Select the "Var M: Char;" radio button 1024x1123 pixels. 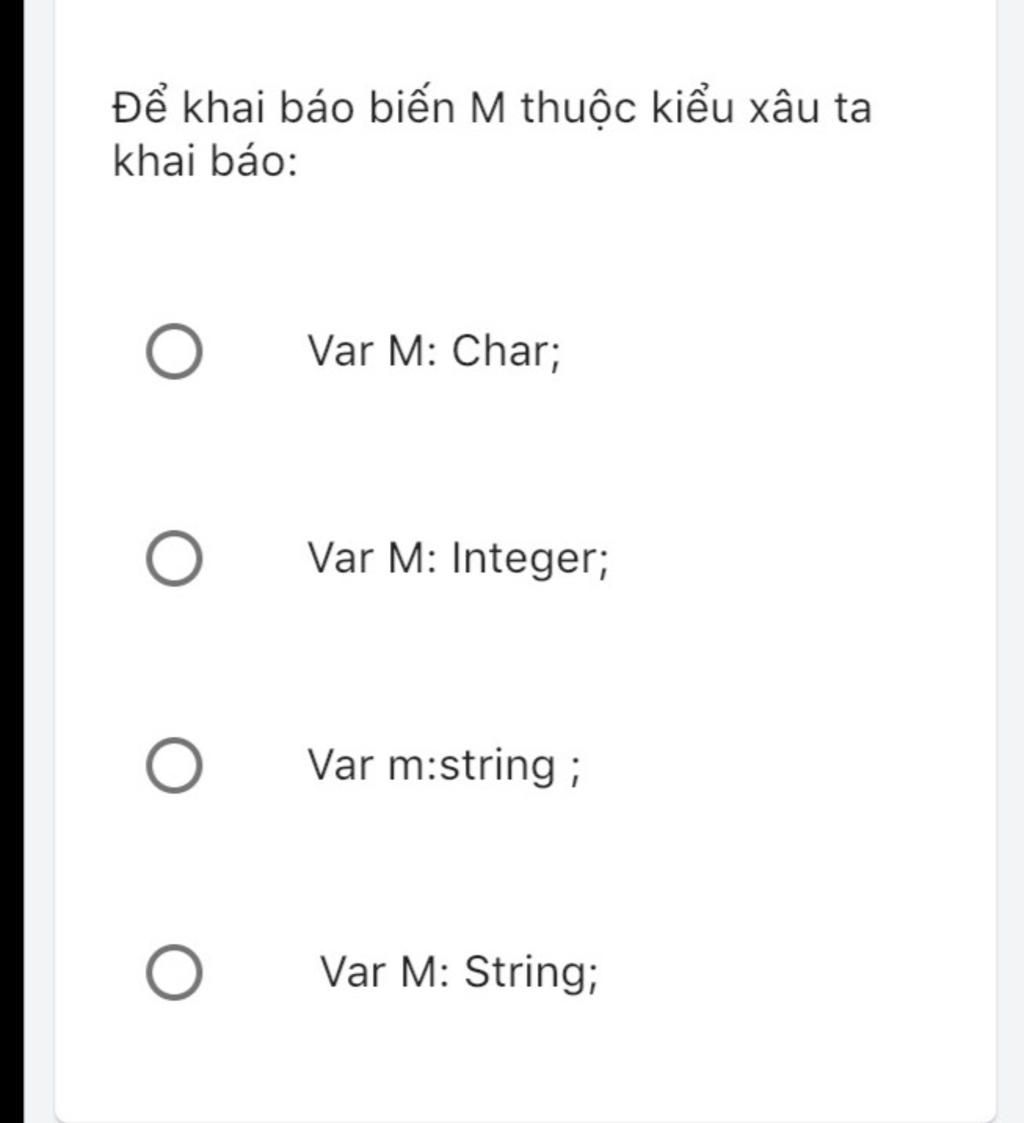(x=174, y=352)
